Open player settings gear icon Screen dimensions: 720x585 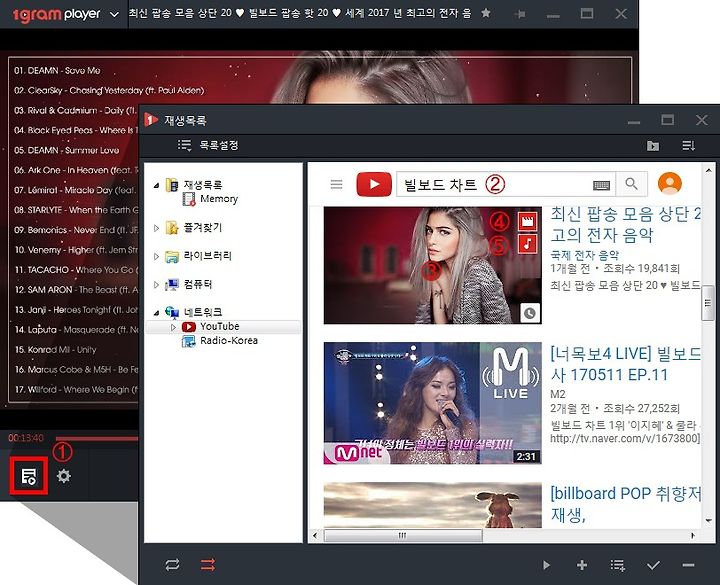63,476
